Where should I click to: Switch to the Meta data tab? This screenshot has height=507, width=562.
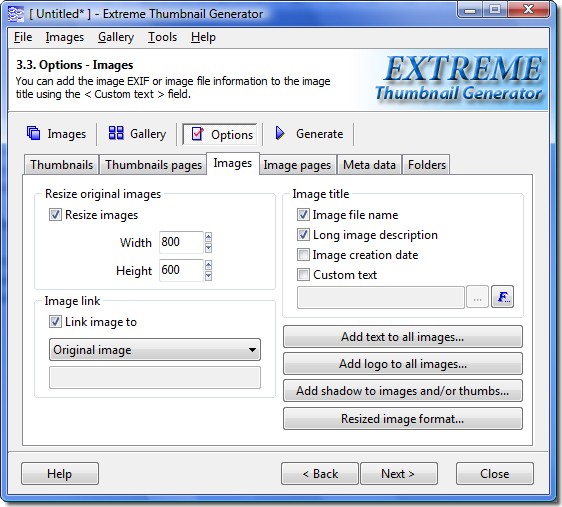369,165
